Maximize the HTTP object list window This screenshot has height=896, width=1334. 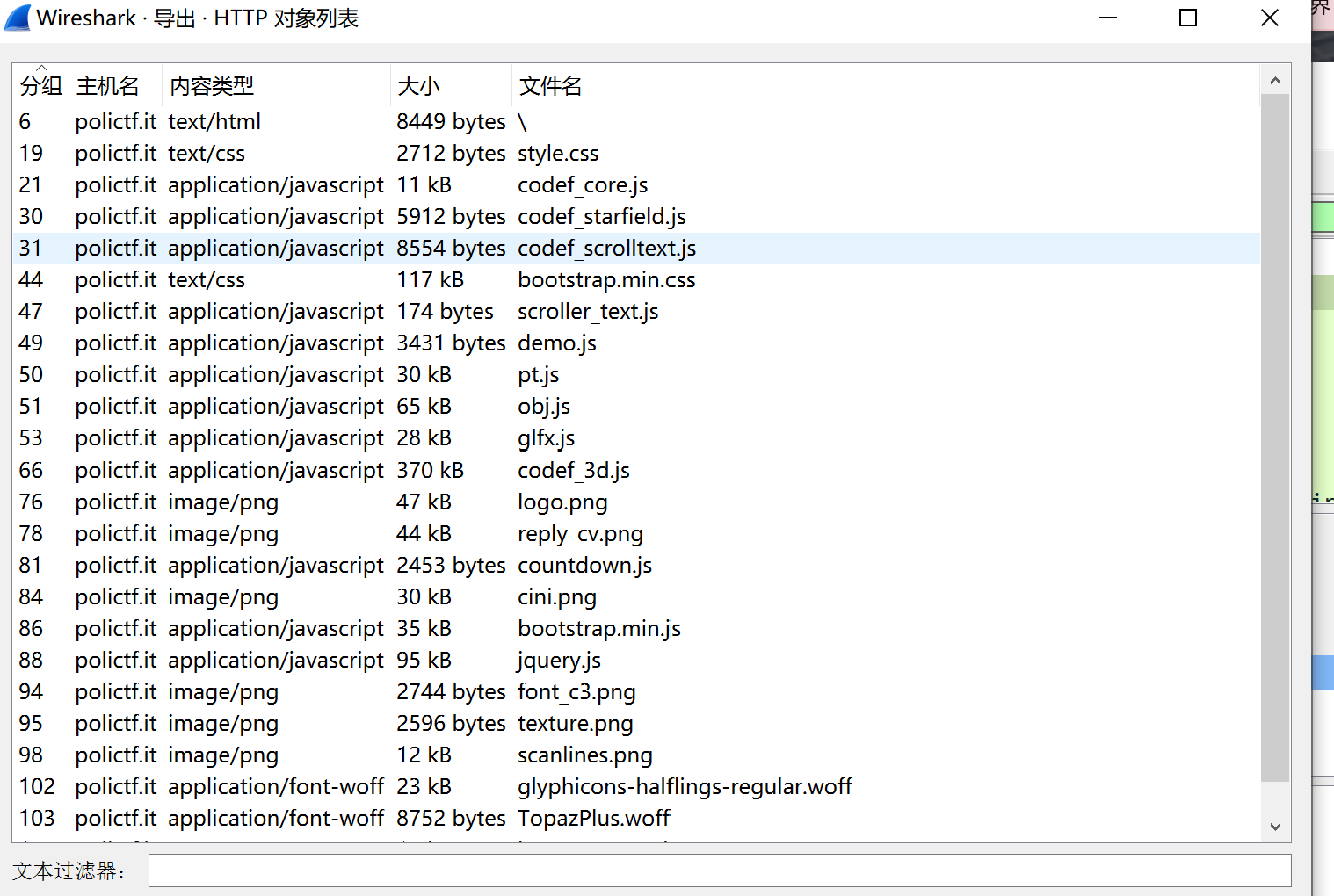coord(1188,18)
